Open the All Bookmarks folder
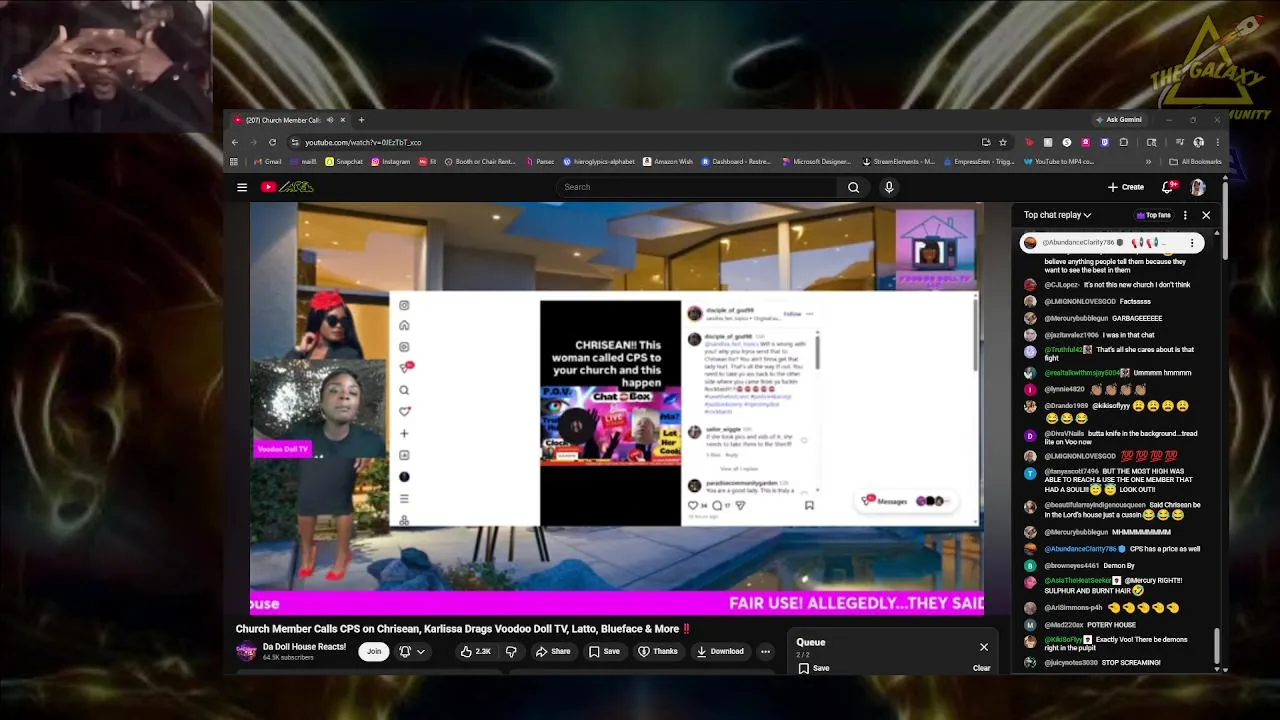The height and width of the screenshot is (720, 1280). [x=1195, y=161]
